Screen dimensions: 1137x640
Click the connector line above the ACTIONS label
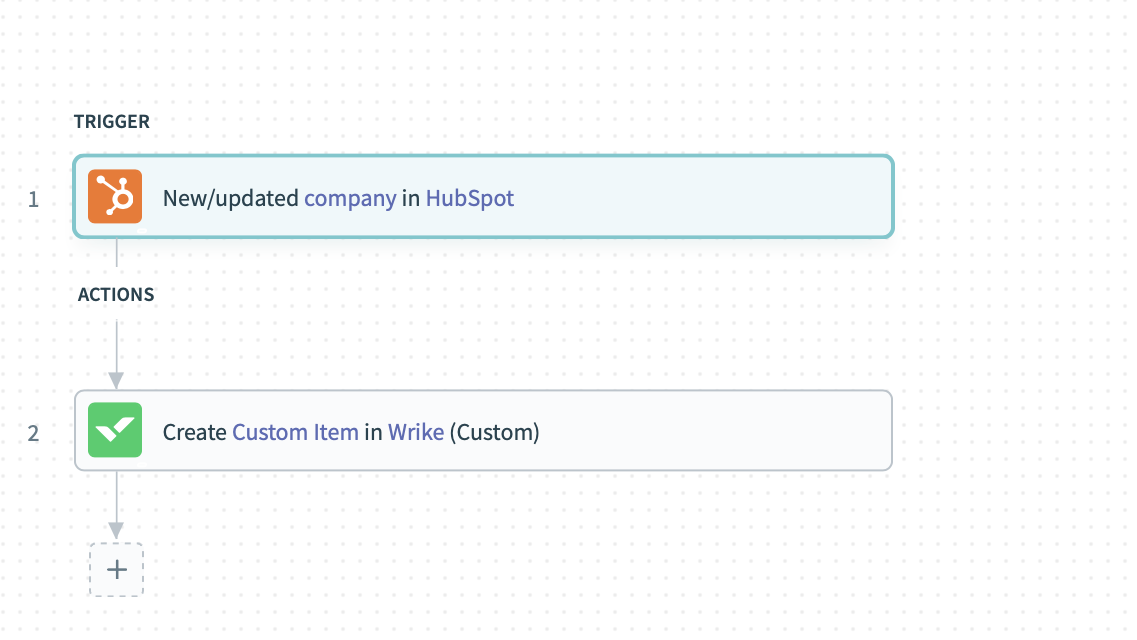click(117, 254)
